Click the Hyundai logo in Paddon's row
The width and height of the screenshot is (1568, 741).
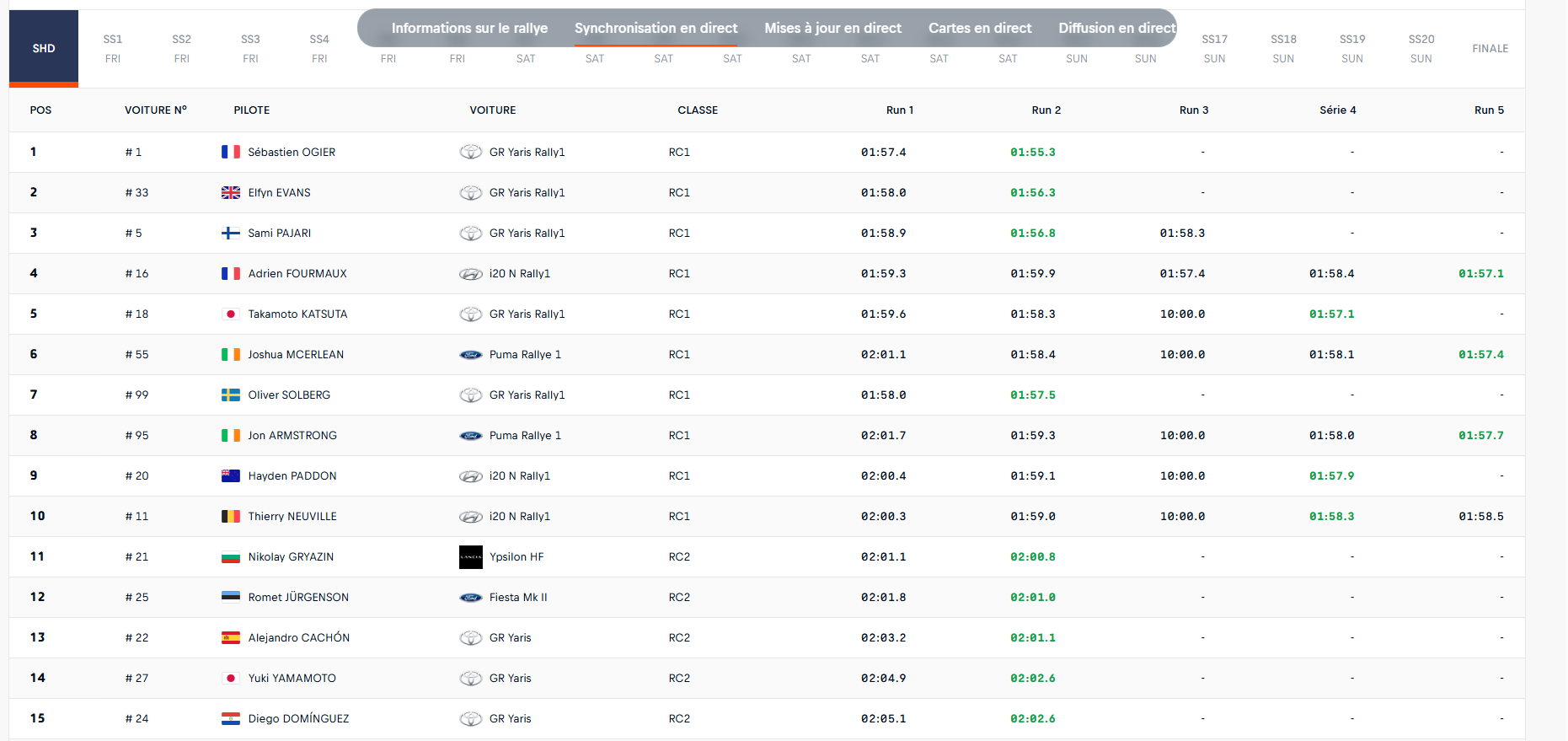click(x=471, y=475)
